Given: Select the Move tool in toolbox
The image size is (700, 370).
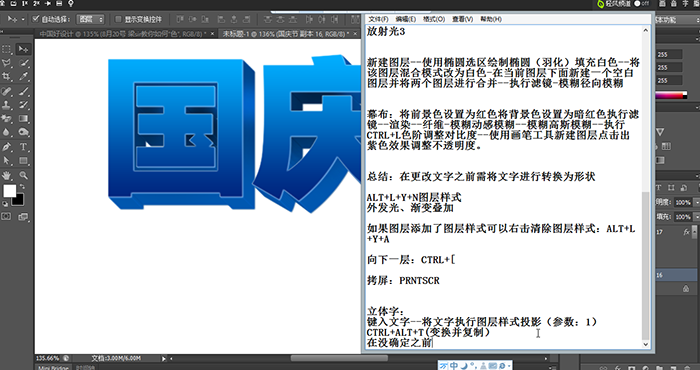Looking at the screenshot, I should tap(23, 49).
